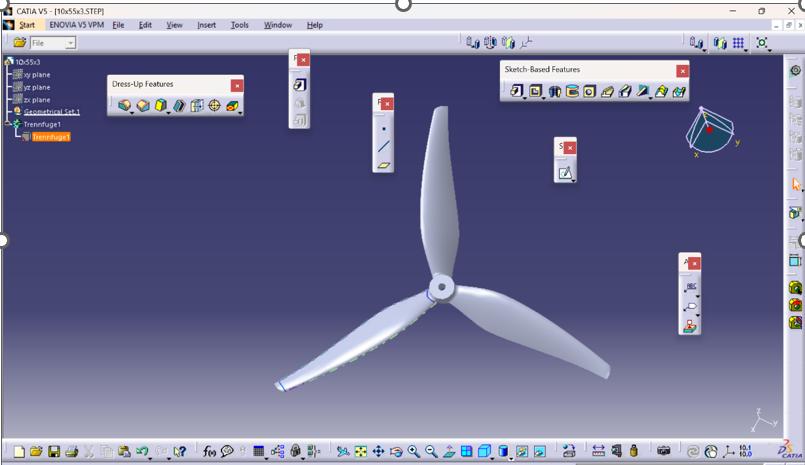
Task: Close the Sketch-Based Features toolbar
Action: 682,71
